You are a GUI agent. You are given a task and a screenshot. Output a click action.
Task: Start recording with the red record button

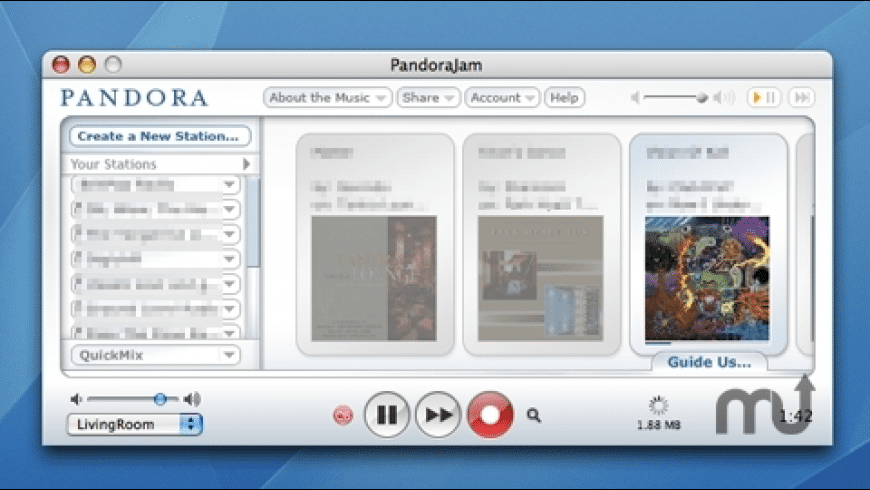[490, 415]
